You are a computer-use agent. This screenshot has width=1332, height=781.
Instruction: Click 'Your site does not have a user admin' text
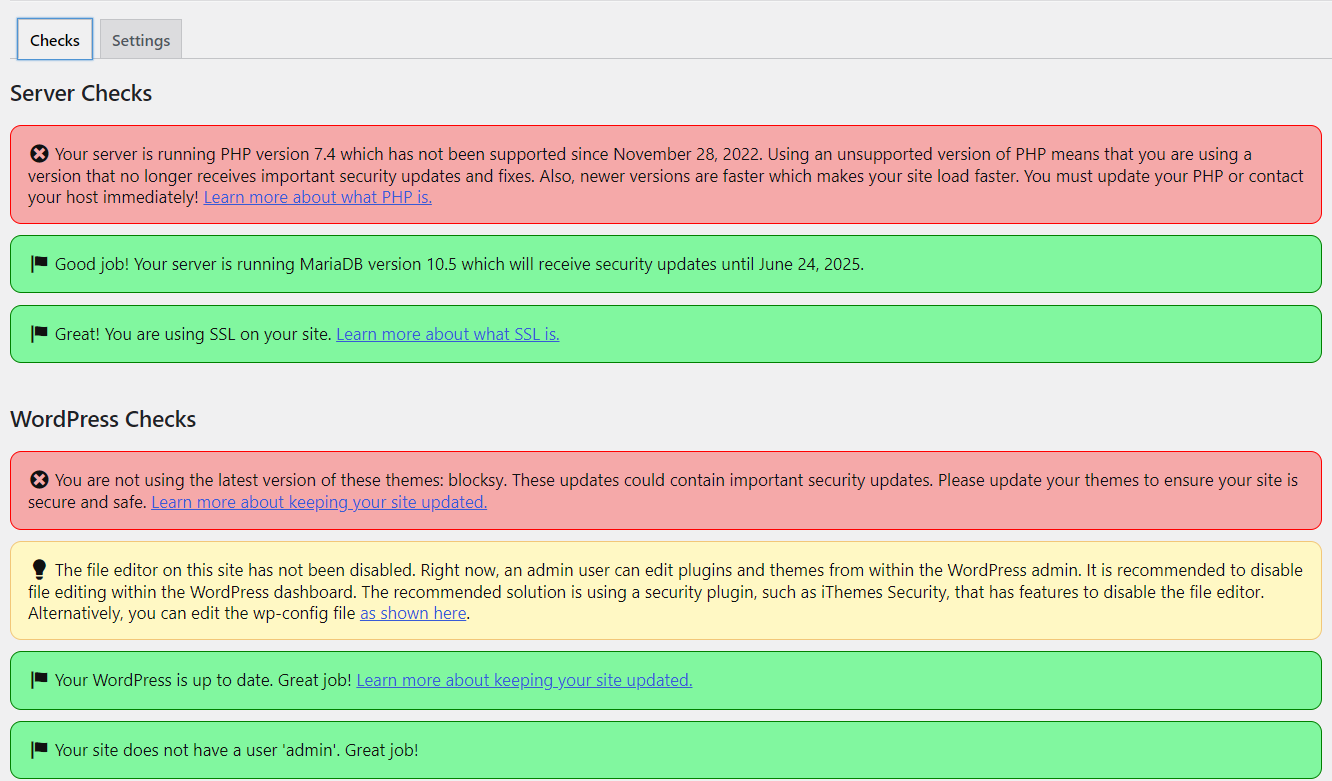(x=237, y=749)
